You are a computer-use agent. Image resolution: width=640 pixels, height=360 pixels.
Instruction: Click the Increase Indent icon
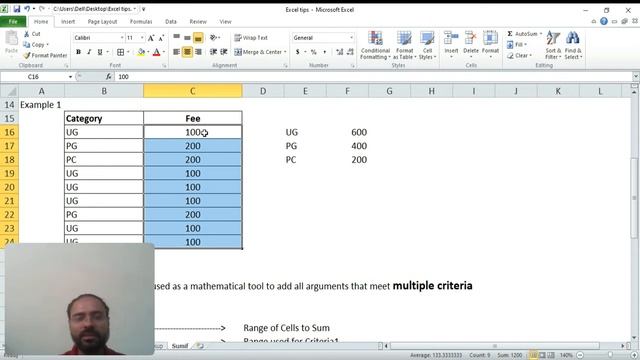tap(224, 52)
